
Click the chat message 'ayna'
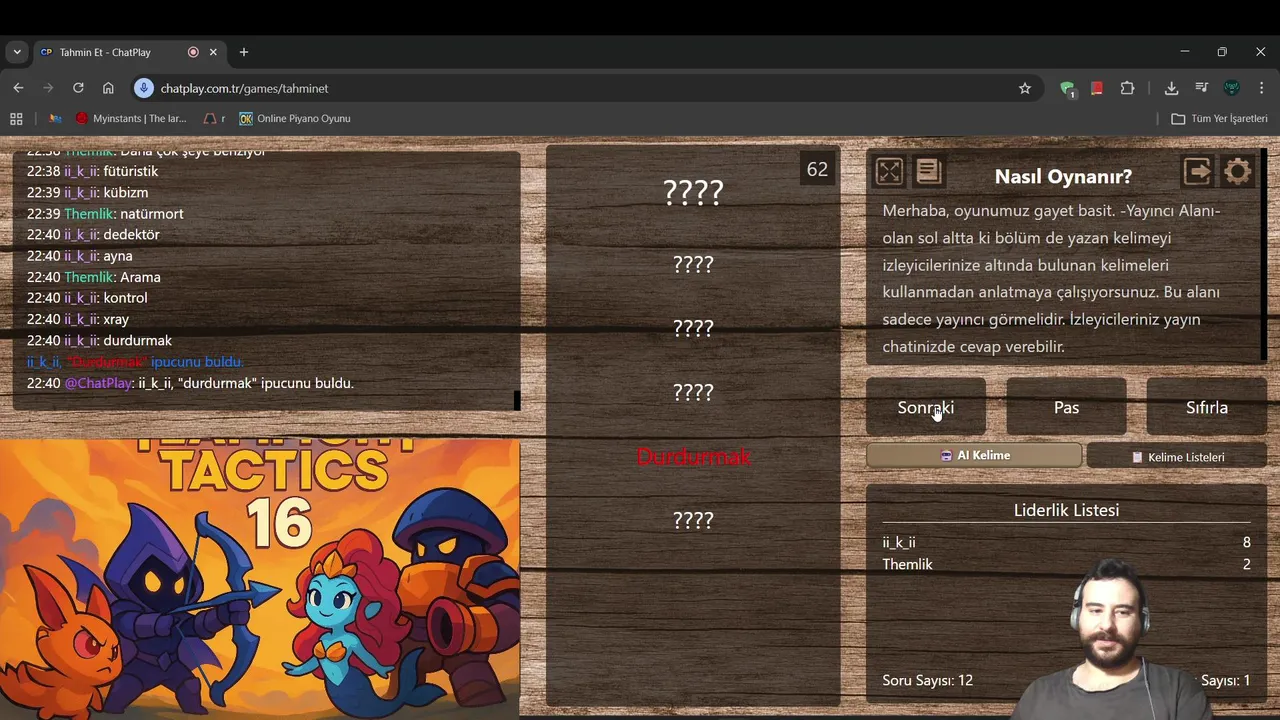(x=117, y=256)
